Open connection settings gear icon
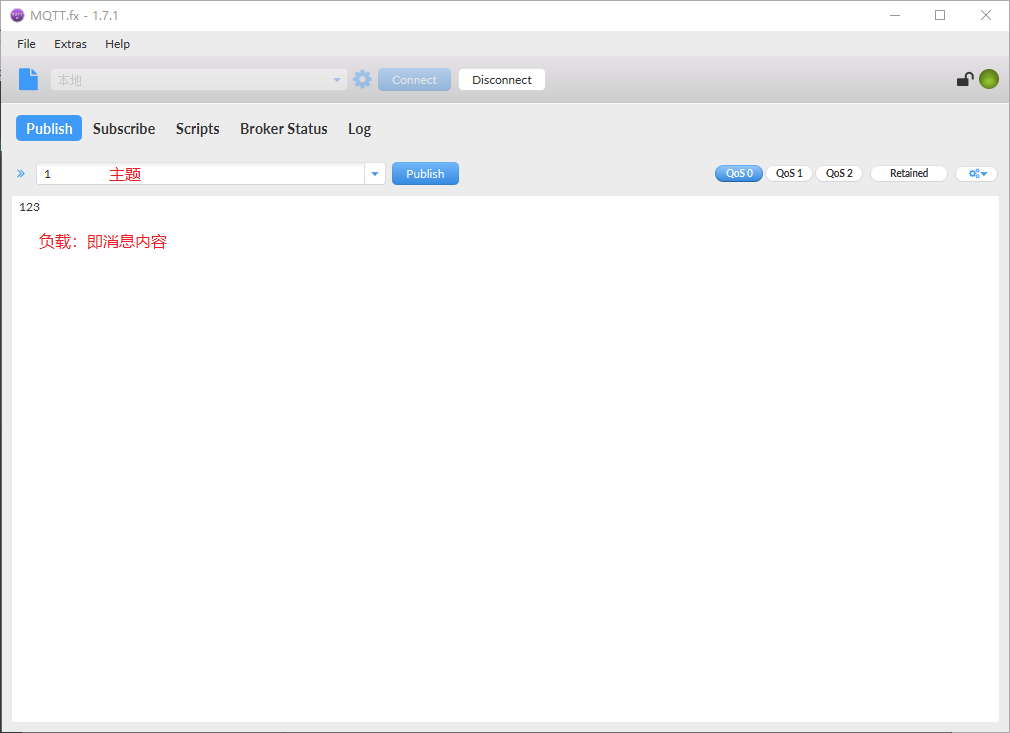1010x733 pixels. tap(363, 79)
